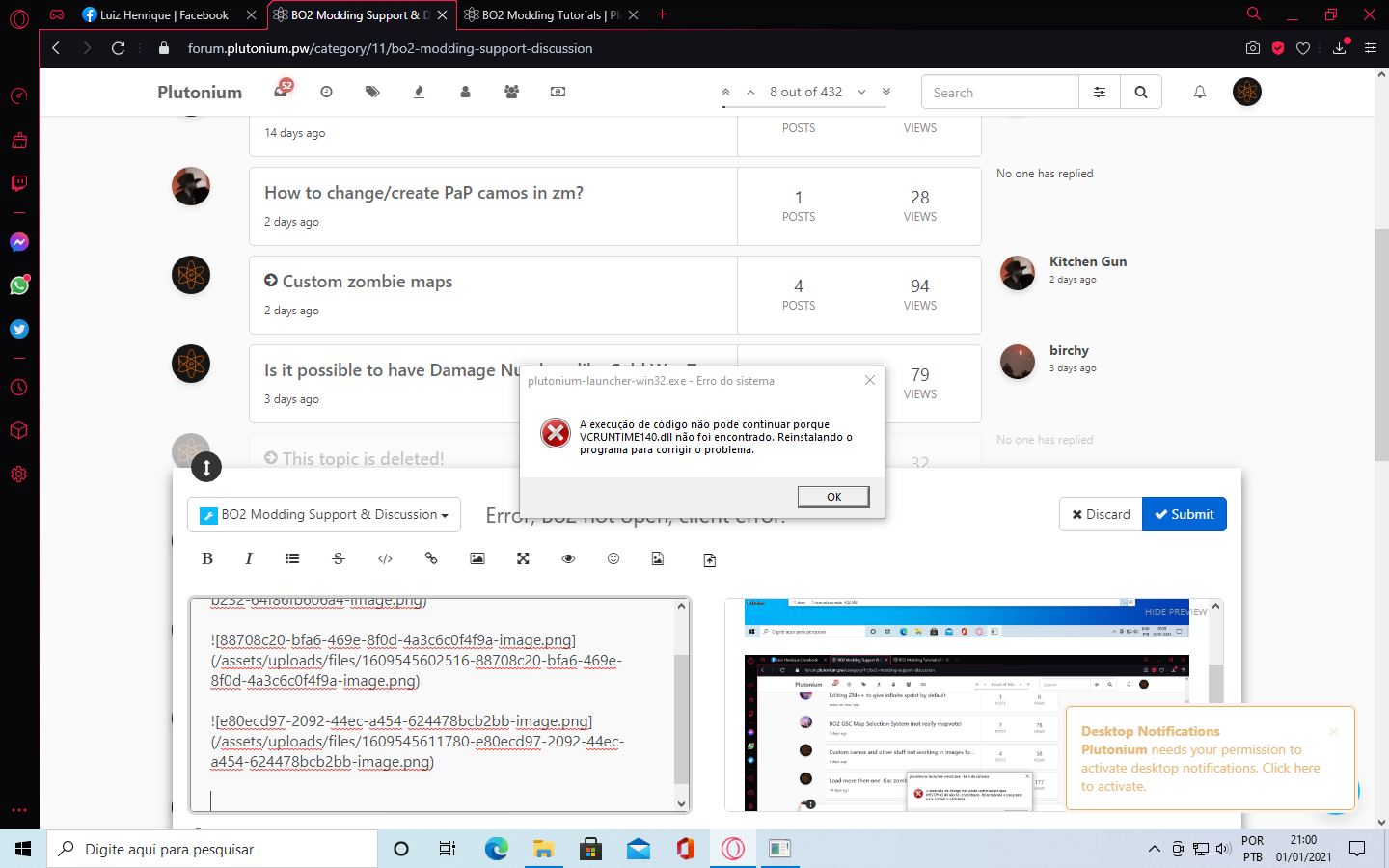Open WhatsApp in Opera sidebar
This screenshot has width=1389, height=868.
(x=19, y=285)
